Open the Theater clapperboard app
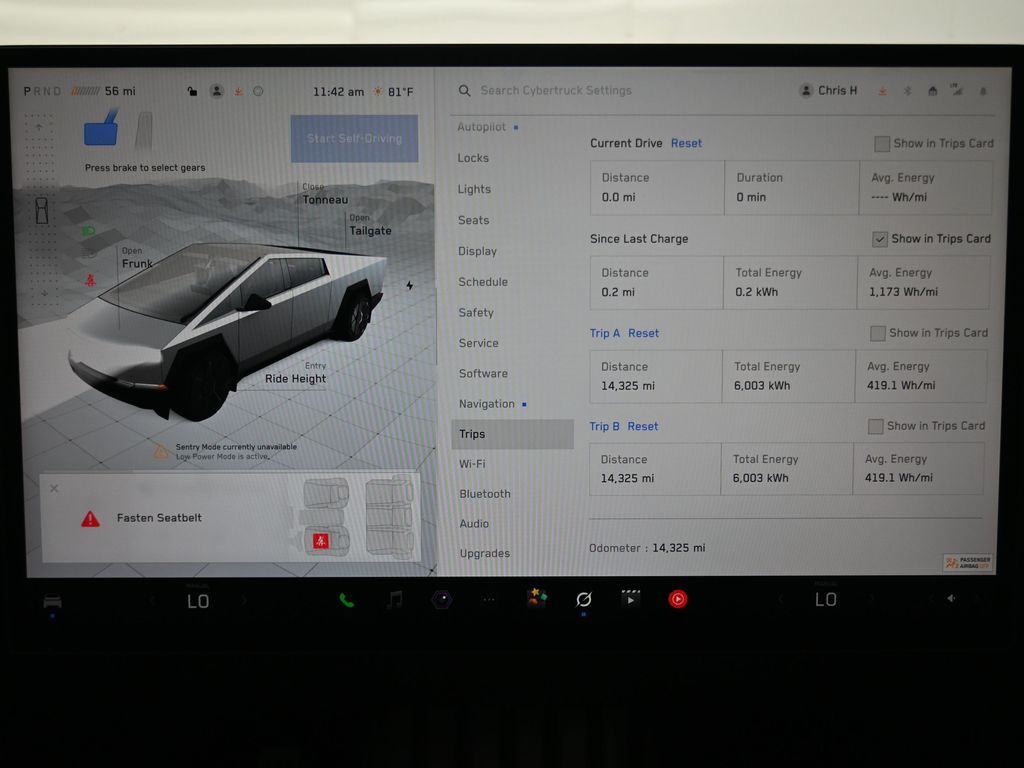Image resolution: width=1024 pixels, height=768 pixels. pos(630,599)
